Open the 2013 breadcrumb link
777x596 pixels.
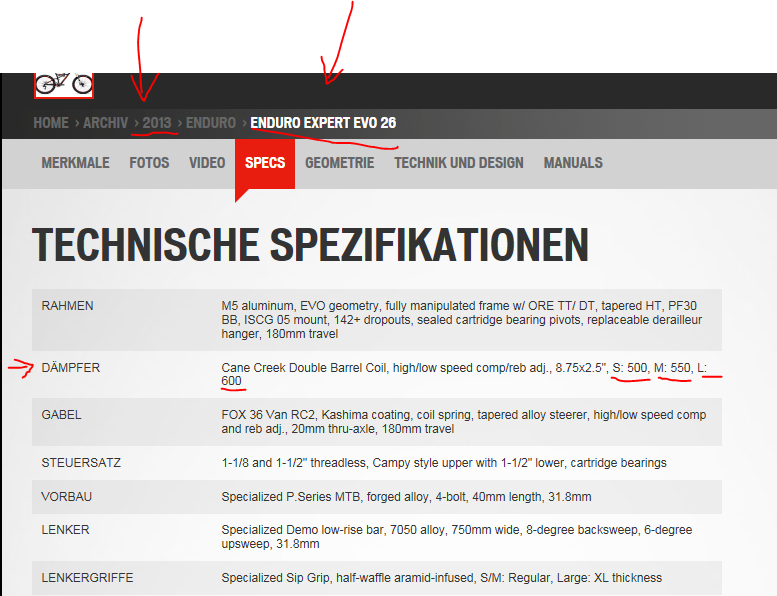157,123
